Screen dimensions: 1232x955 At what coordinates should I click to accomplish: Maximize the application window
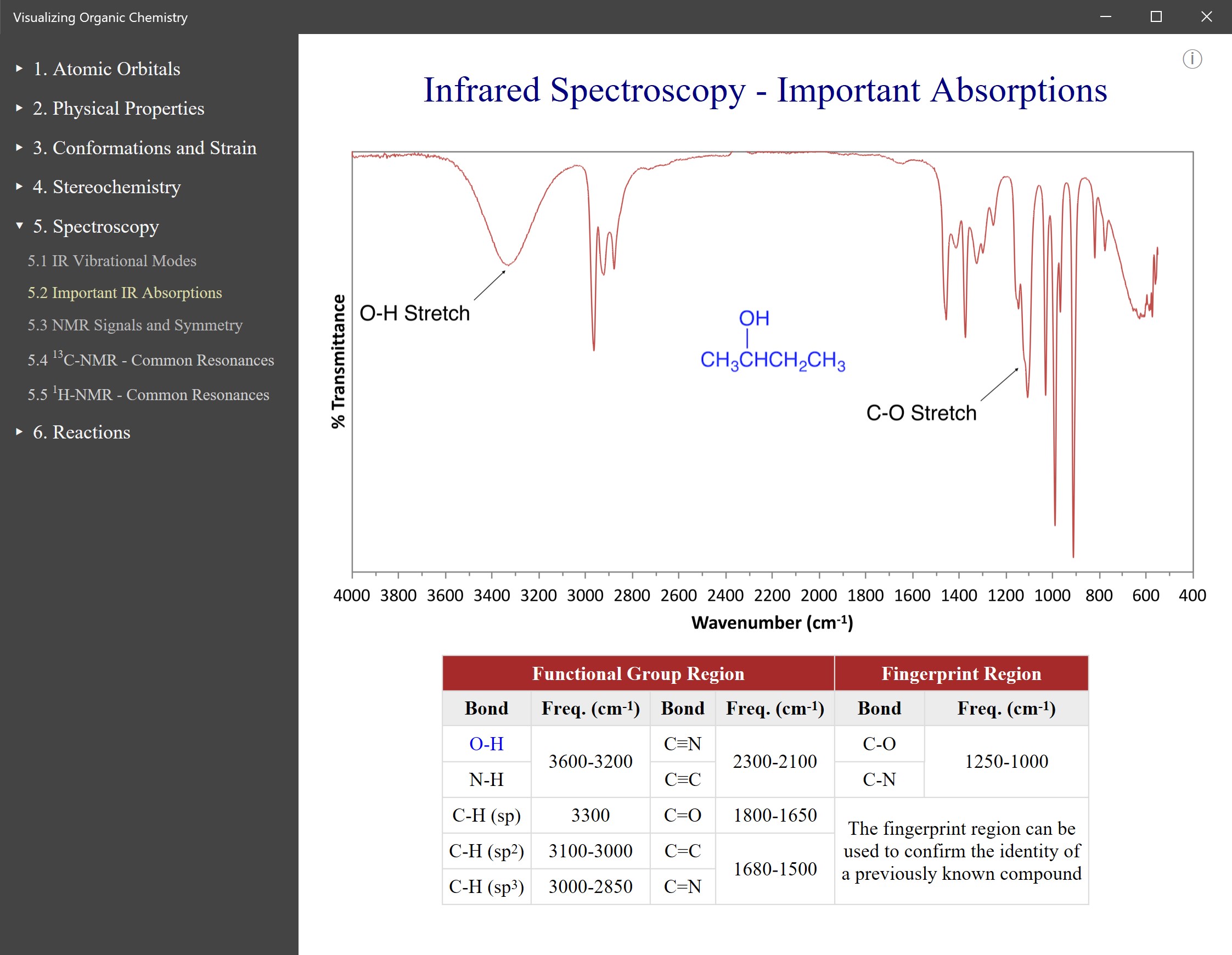coord(1156,17)
